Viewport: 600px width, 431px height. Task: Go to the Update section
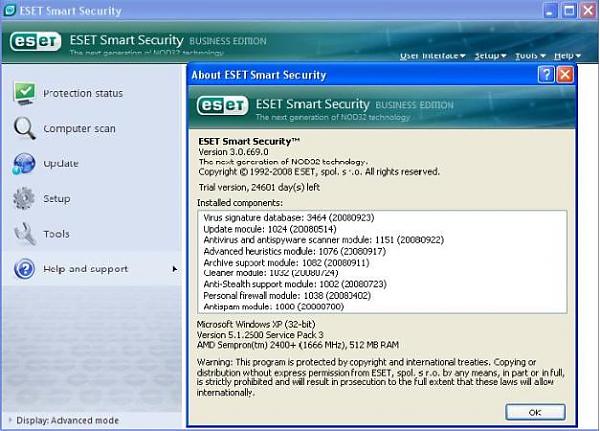tap(61, 164)
